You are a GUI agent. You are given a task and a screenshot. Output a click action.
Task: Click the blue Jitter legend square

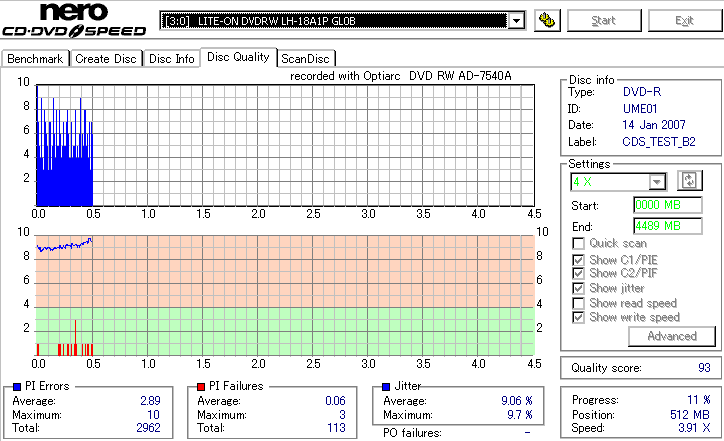point(386,387)
